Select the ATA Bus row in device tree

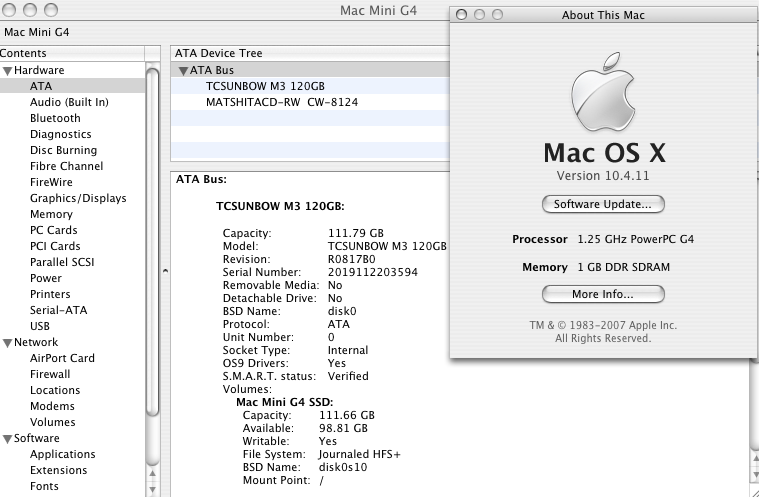tap(310, 70)
